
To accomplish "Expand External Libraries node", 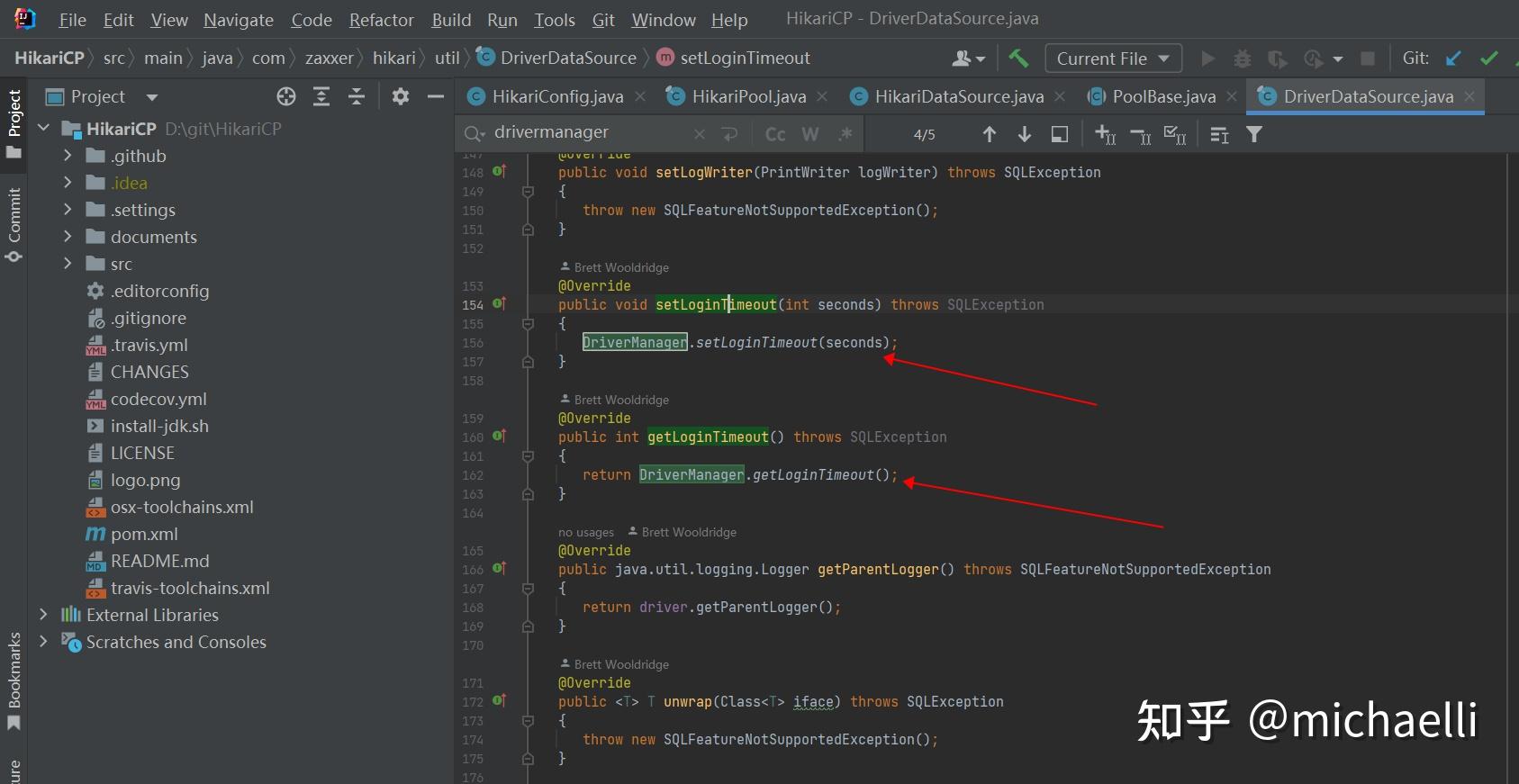I will (x=43, y=615).
